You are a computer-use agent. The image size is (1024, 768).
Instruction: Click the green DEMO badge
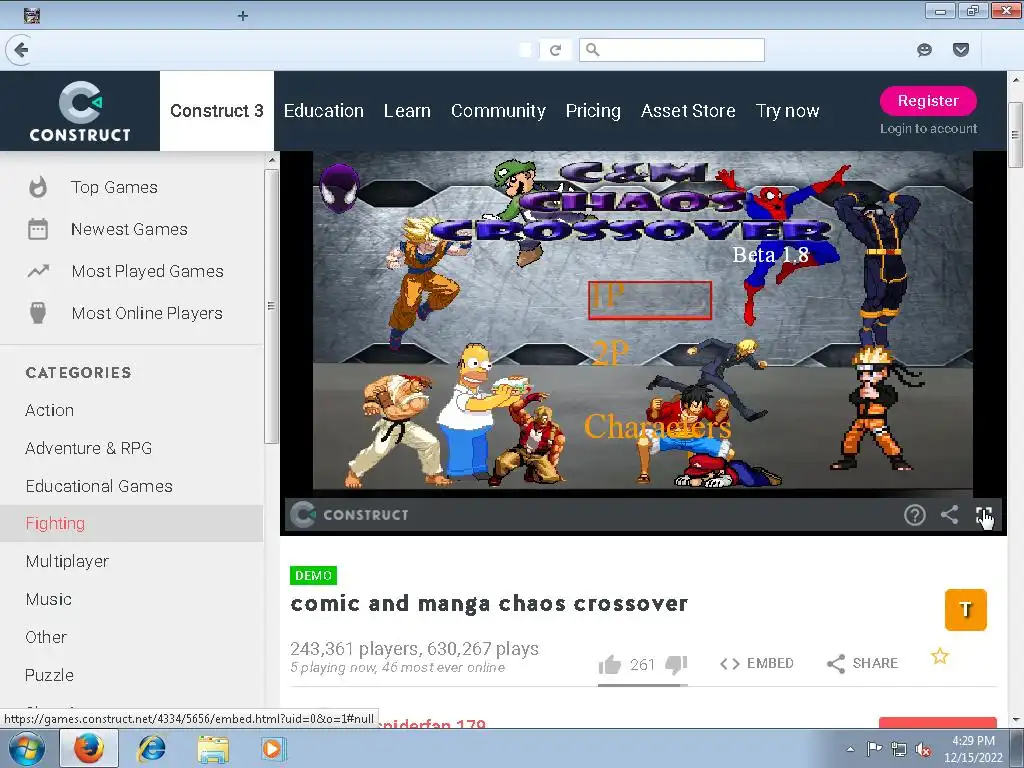[313, 575]
